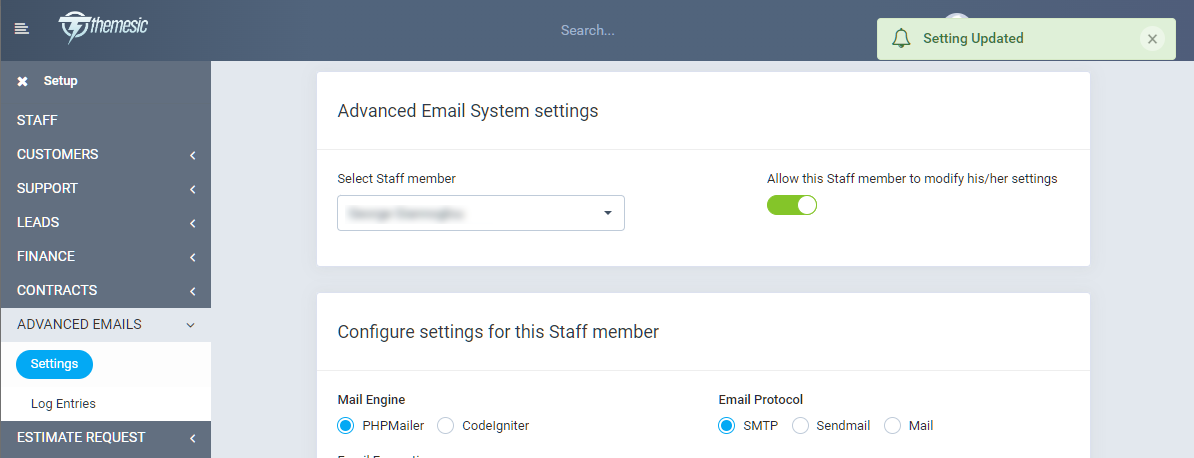Open the Select Staff member dropdown
Screen dimensions: 1194x458
pyautogui.click(x=480, y=213)
